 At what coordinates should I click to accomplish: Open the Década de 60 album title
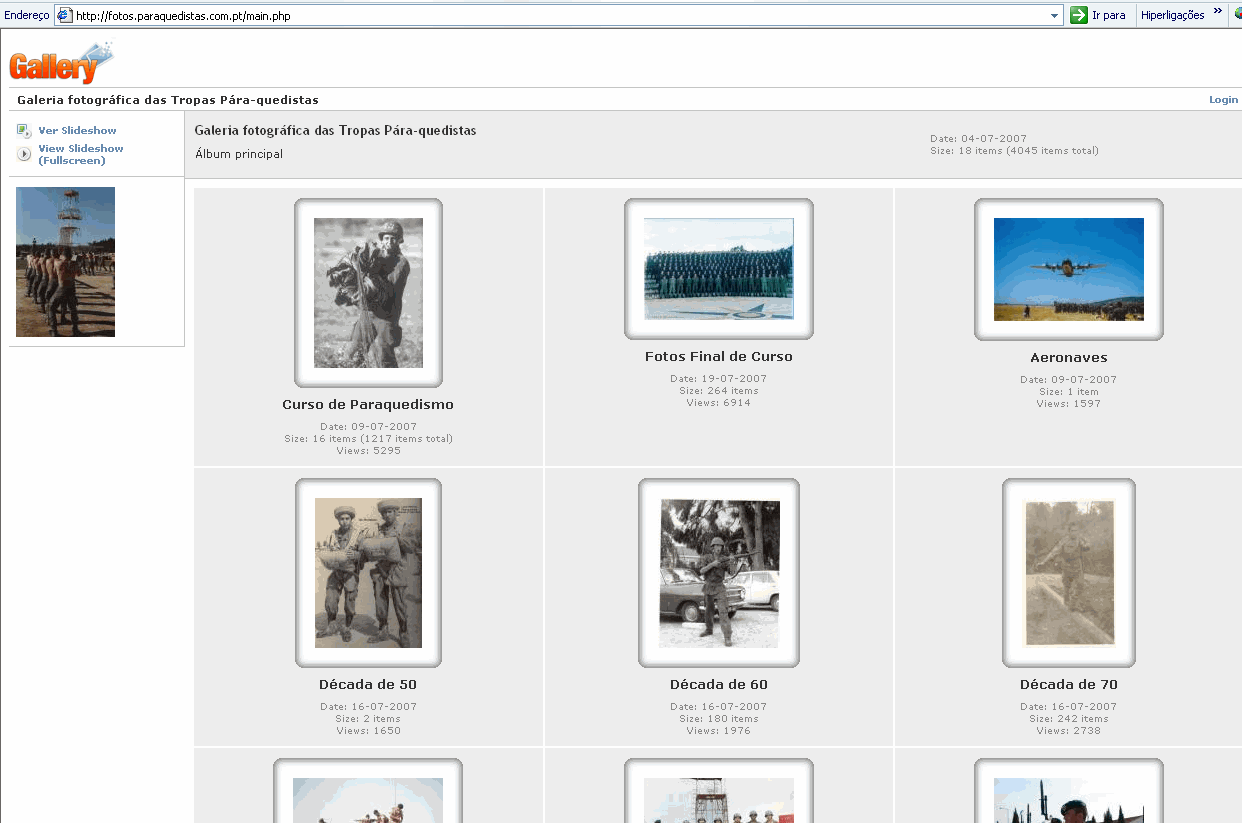719,685
